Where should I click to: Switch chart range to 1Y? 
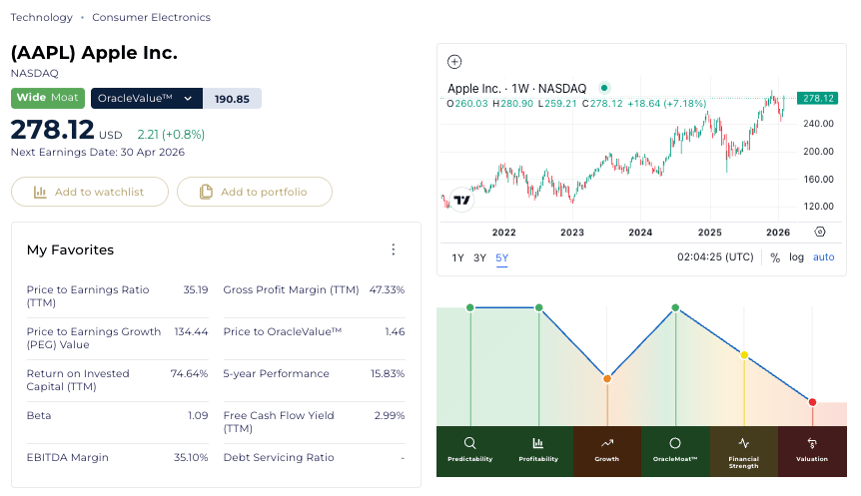[458, 258]
